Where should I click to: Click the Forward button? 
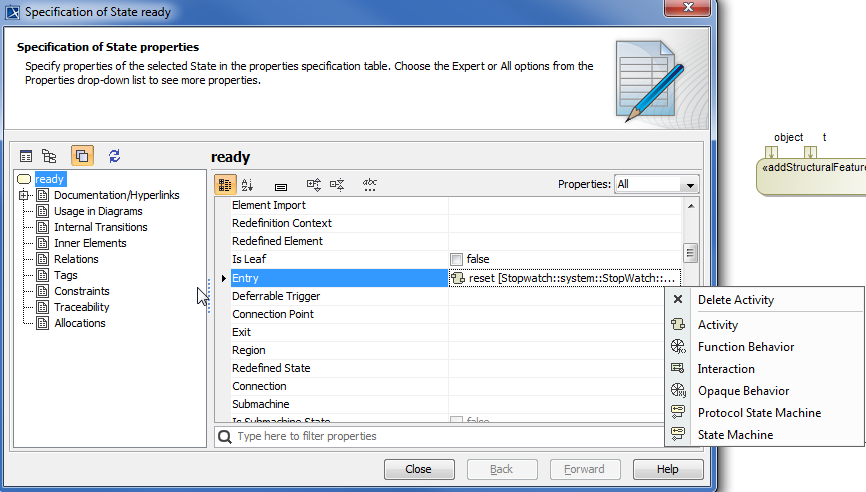[x=585, y=469]
